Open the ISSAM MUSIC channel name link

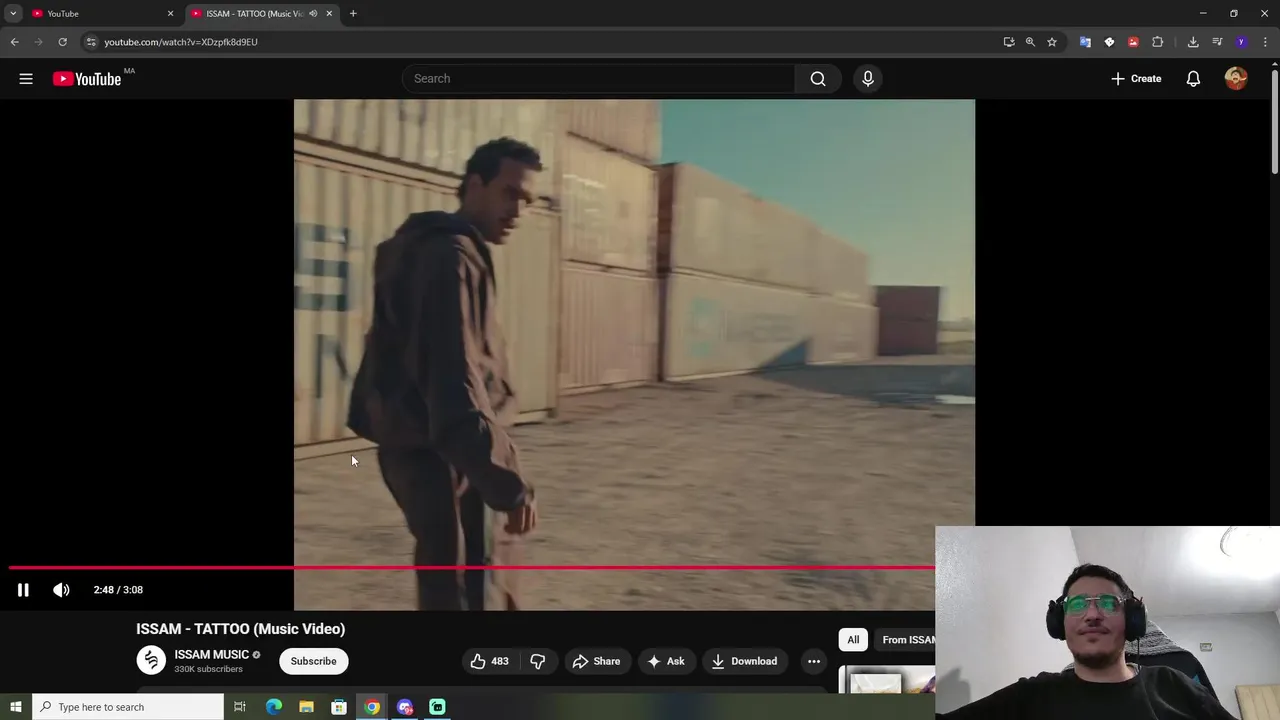coord(211,655)
